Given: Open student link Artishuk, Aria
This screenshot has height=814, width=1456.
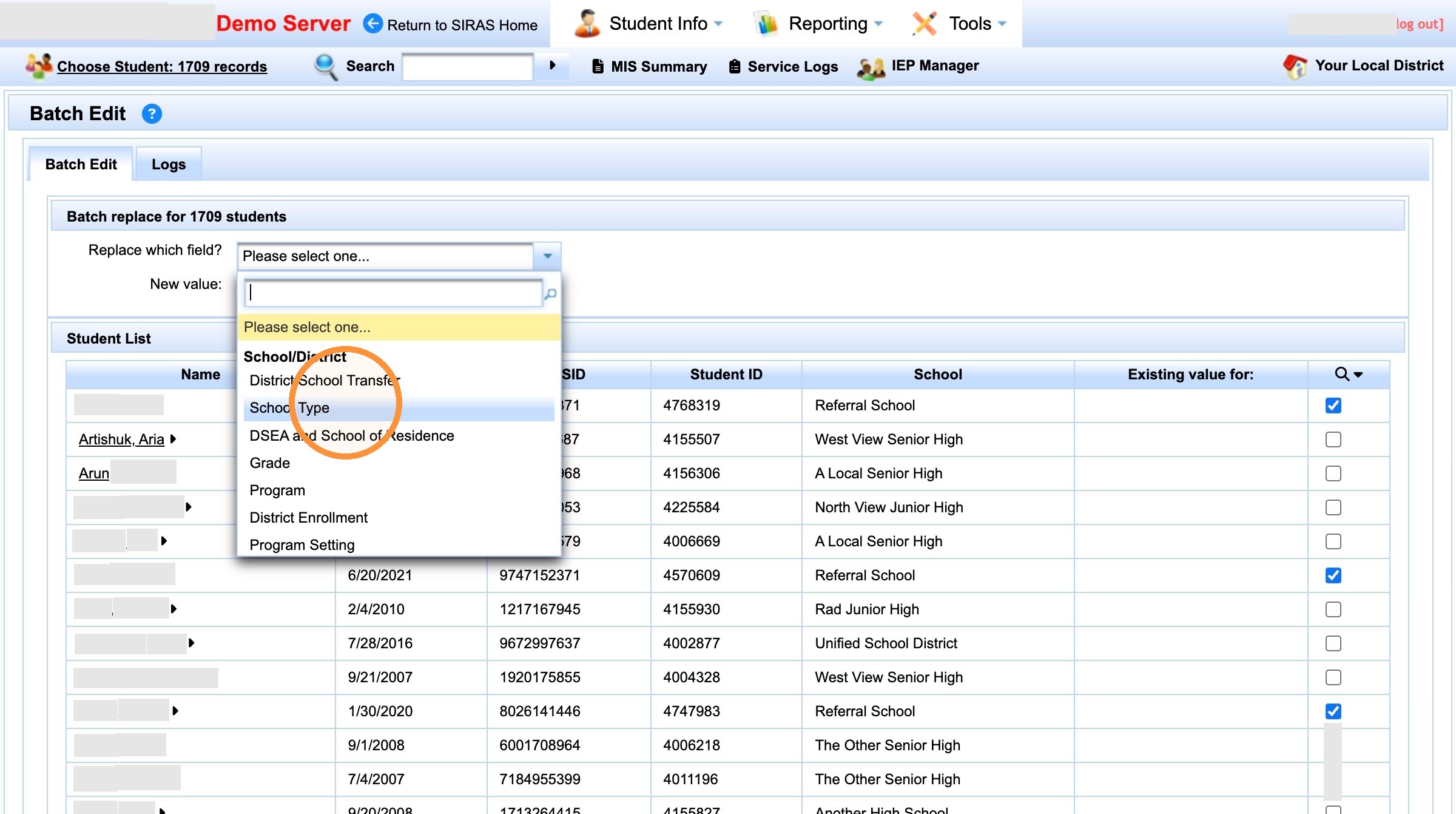Looking at the screenshot, I should pyautogui.click(x=121, y=439).
